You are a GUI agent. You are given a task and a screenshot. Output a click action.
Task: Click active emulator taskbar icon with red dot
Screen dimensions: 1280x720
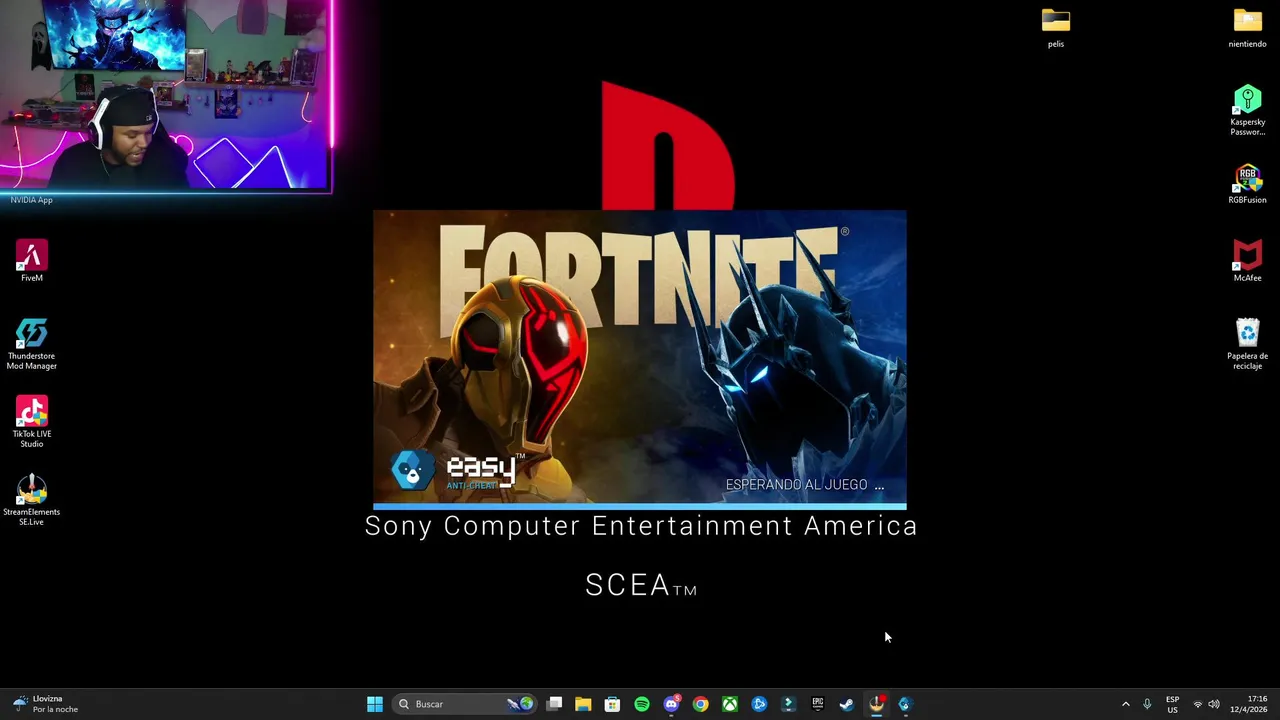876,704
